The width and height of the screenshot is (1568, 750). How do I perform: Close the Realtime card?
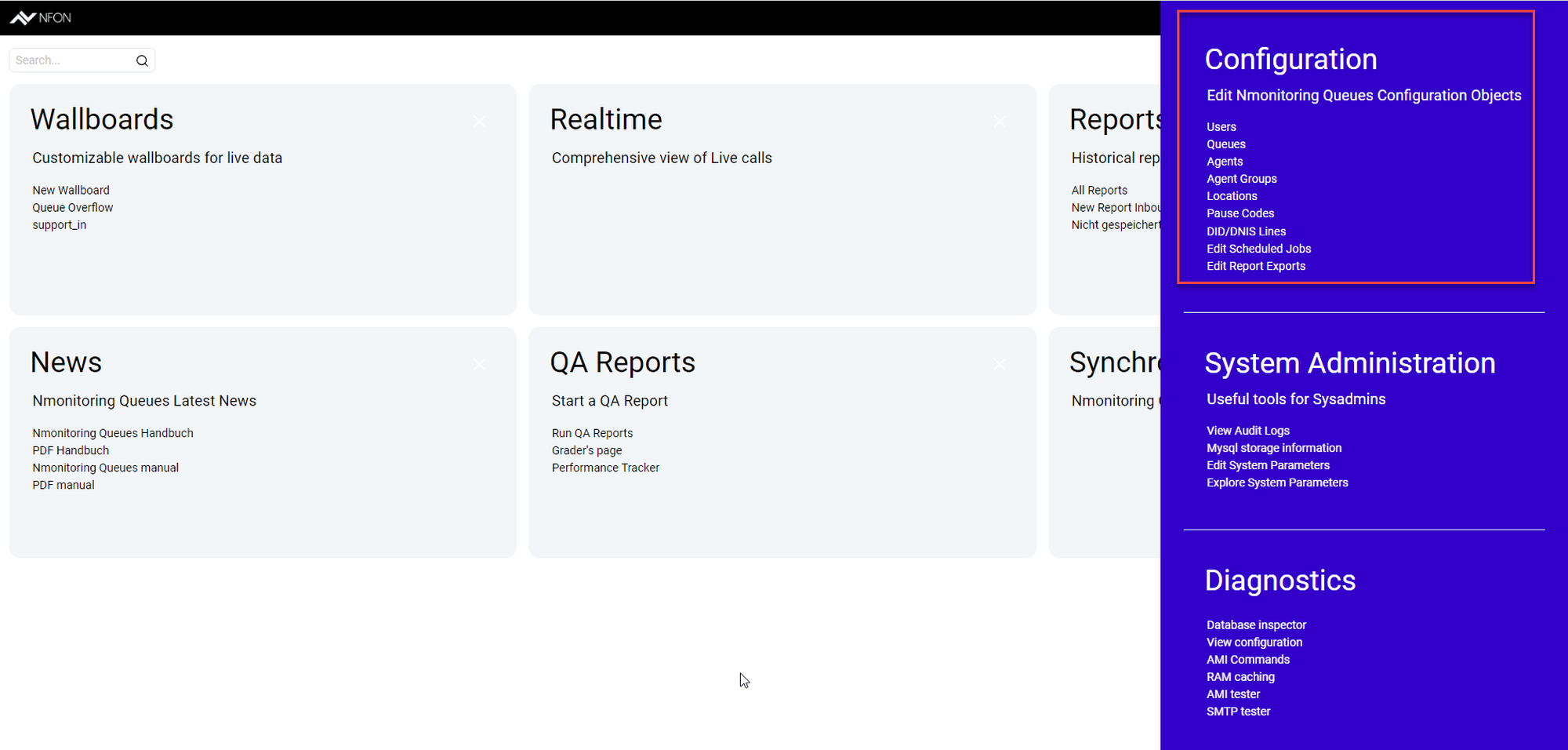[999, 121]
